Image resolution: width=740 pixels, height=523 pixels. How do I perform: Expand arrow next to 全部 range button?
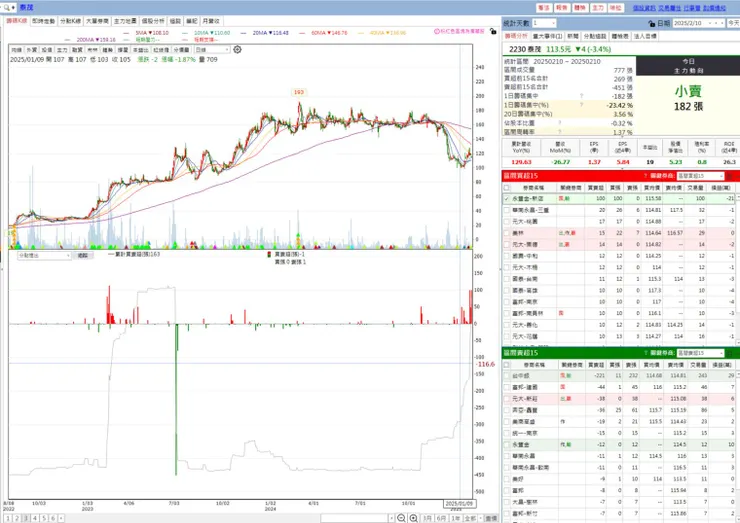point(480,518)
